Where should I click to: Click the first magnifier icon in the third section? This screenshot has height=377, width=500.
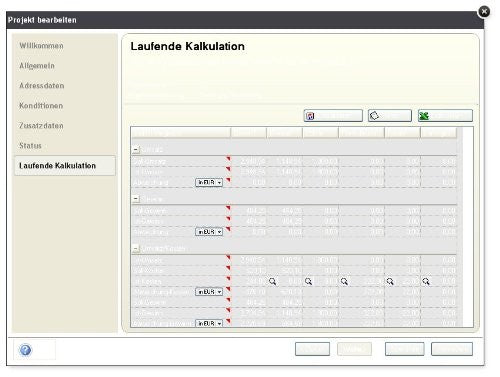click(273, 282)
